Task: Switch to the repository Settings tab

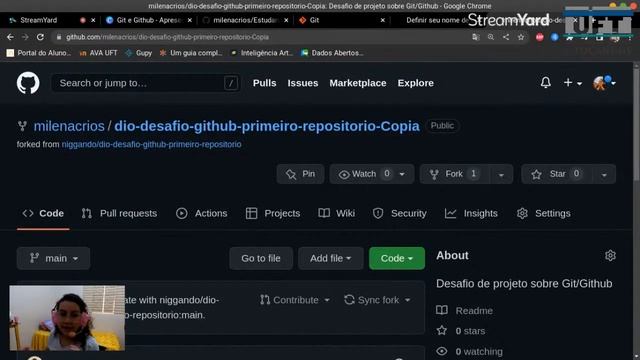Action: [544, 213]
